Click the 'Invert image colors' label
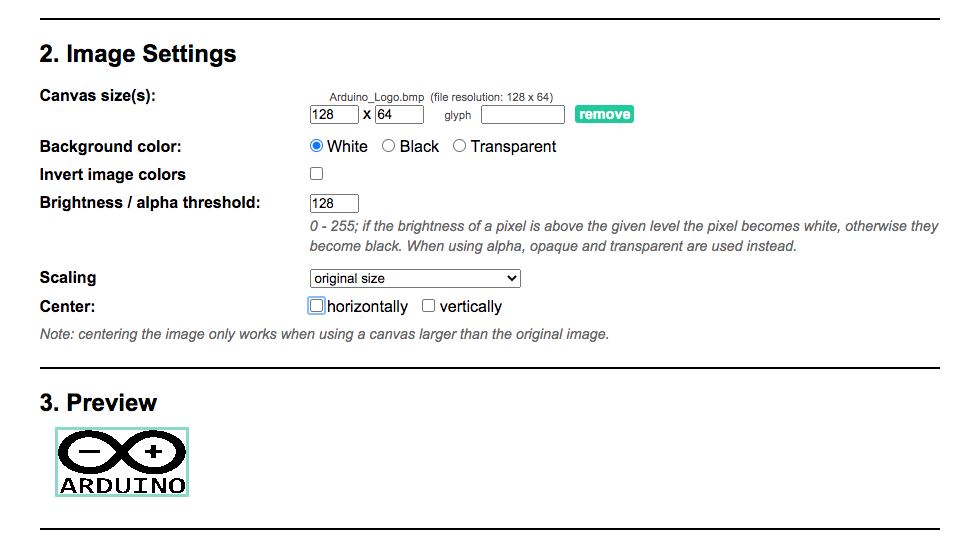Screen dimensions: 960x548 (x=113, y=175)
